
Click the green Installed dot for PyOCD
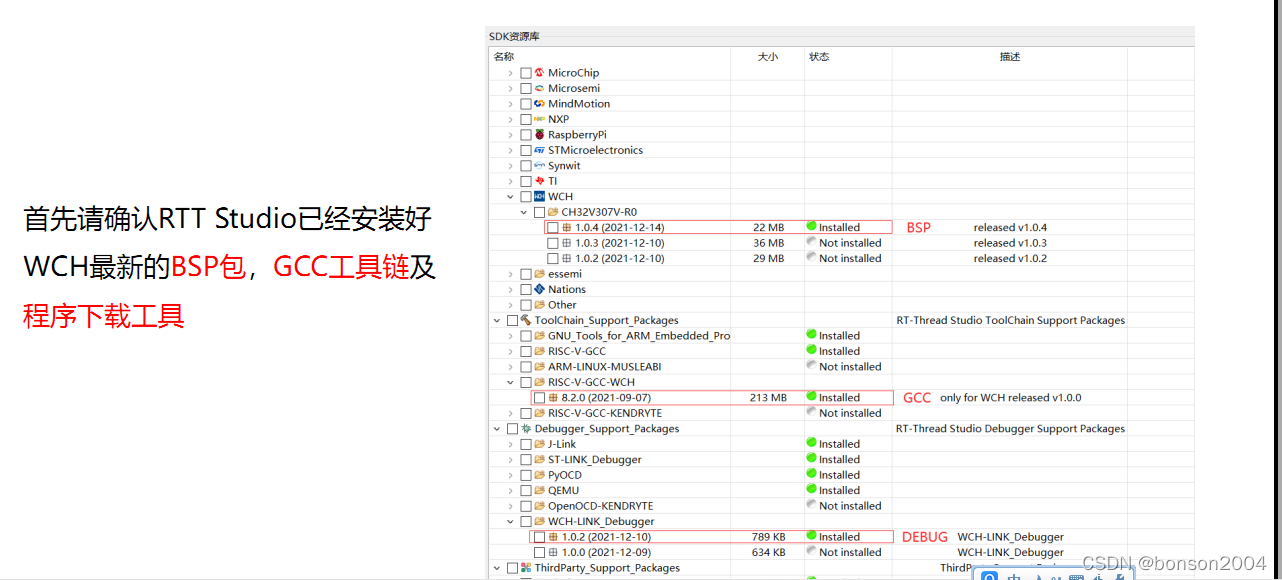coord(812,474)
